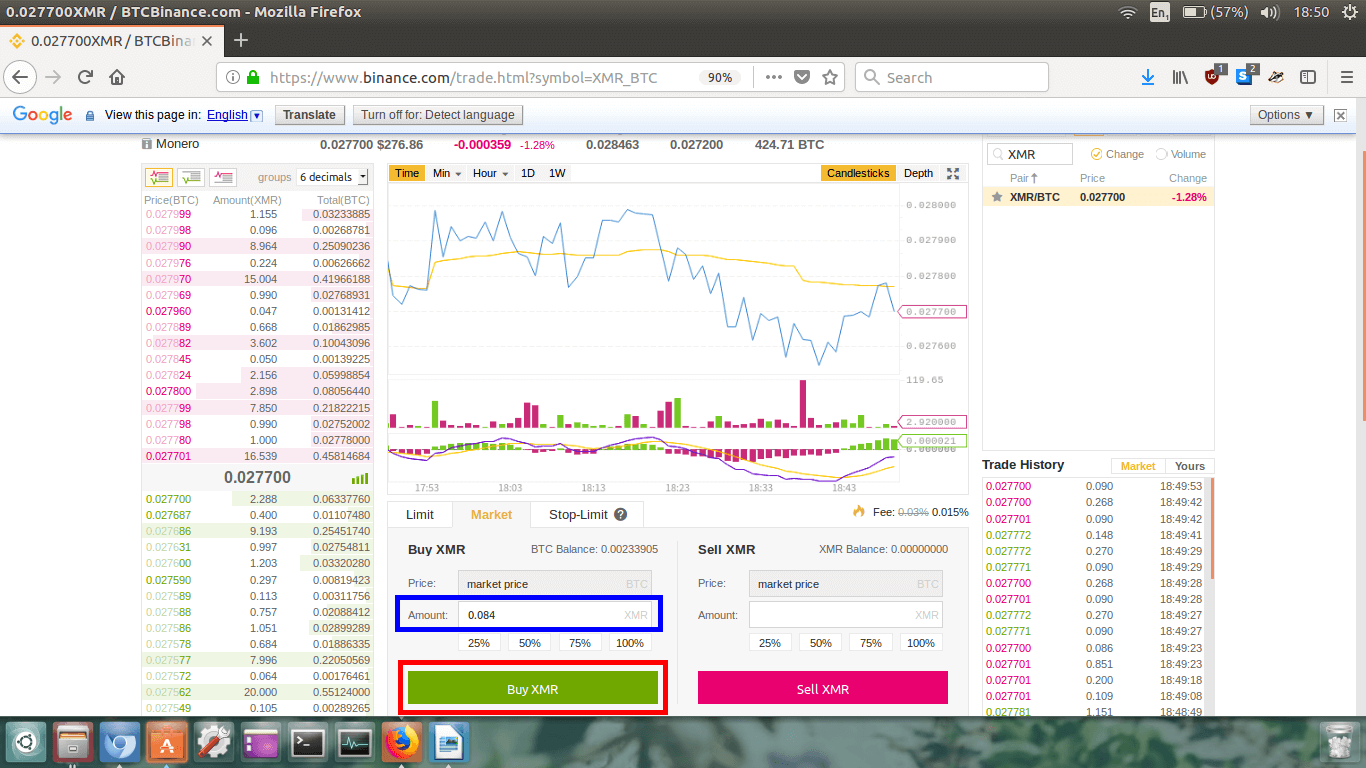Open the Hour interval dropdown
Image resolution: width=1366 pixels, height=768 pixels.
click(490, 173)
